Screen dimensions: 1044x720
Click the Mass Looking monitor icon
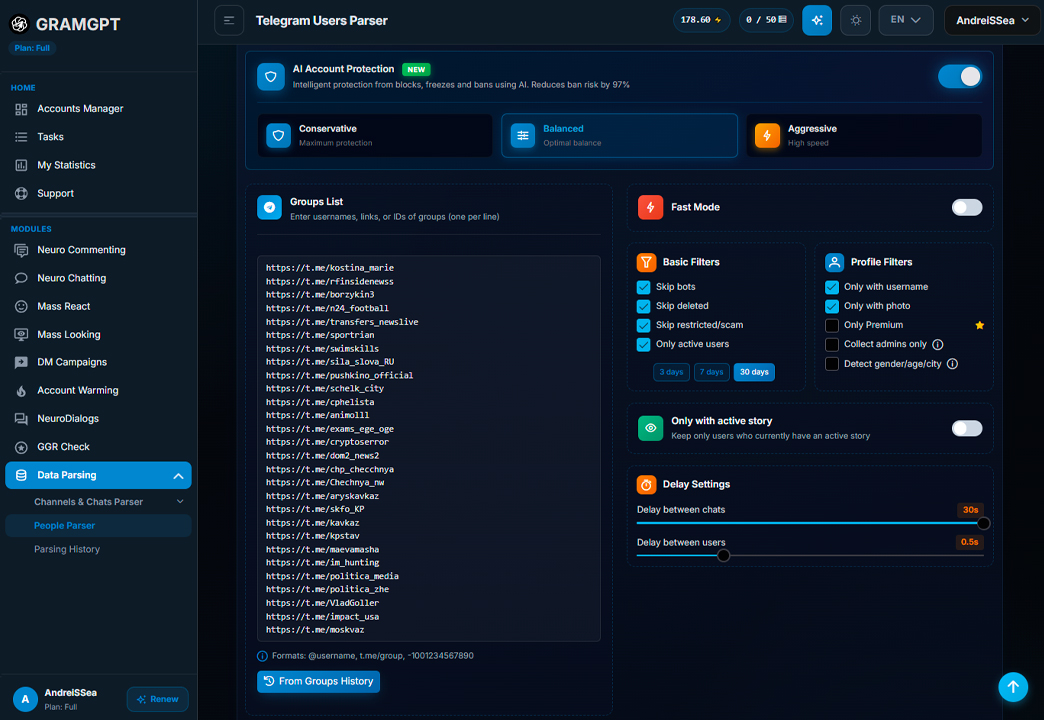click(21, 334)
